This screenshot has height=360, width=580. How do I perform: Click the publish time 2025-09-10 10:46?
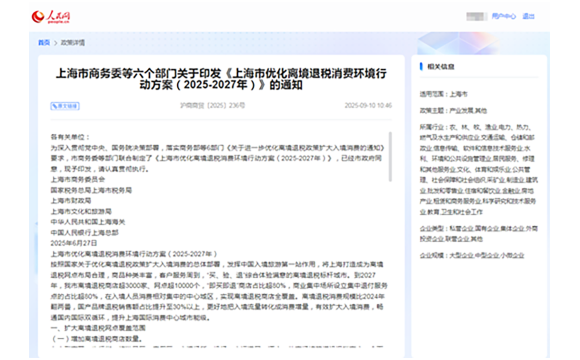pos(368,105)
